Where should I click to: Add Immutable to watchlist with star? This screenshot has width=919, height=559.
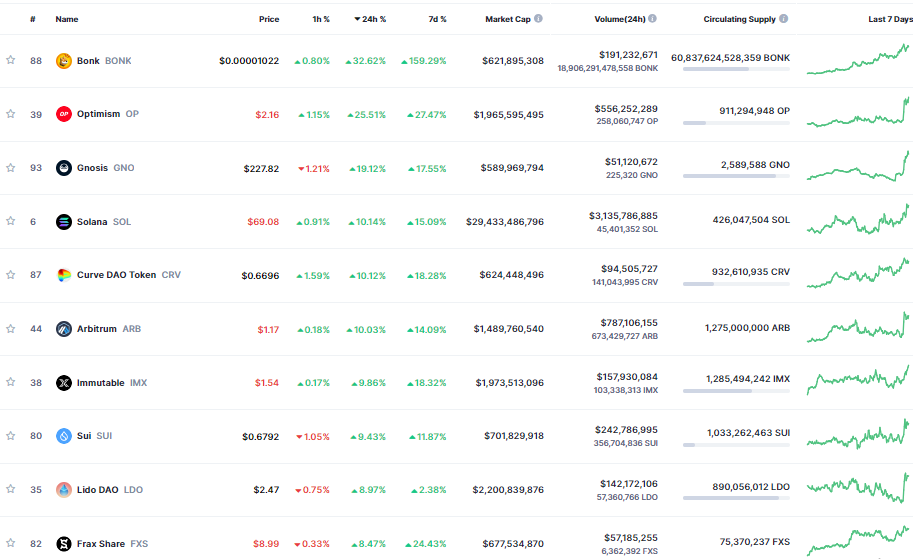tap(11, 382)
